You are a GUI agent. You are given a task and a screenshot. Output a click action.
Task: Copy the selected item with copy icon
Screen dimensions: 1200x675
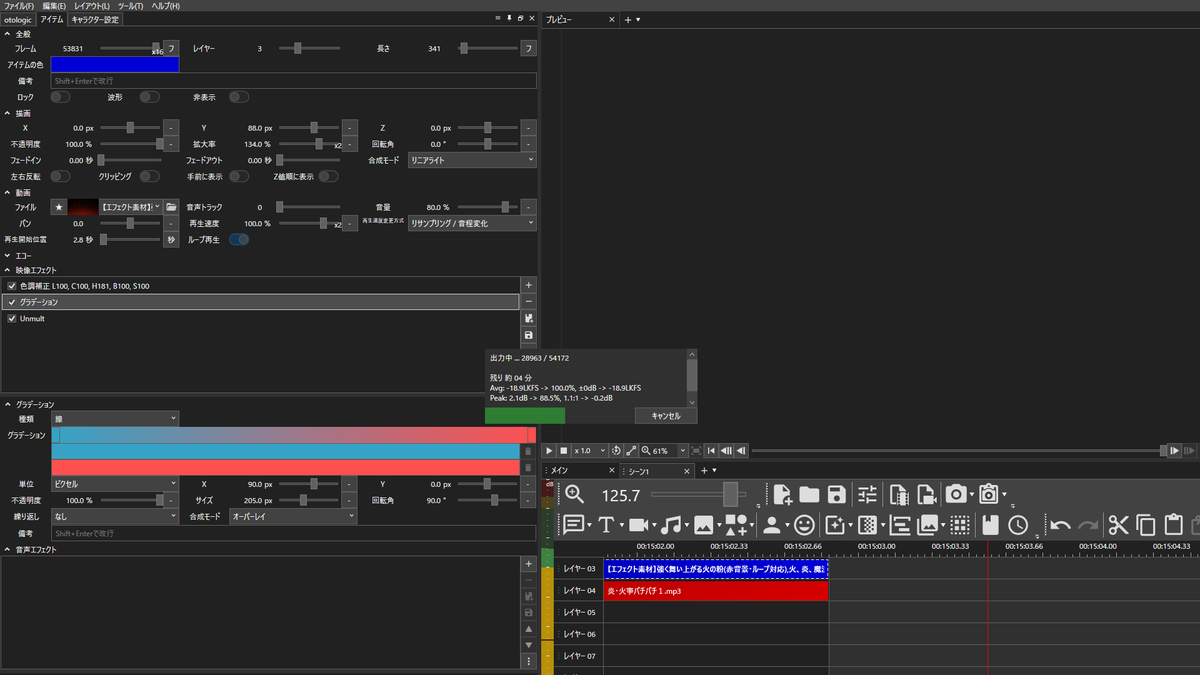point(1146,525)
